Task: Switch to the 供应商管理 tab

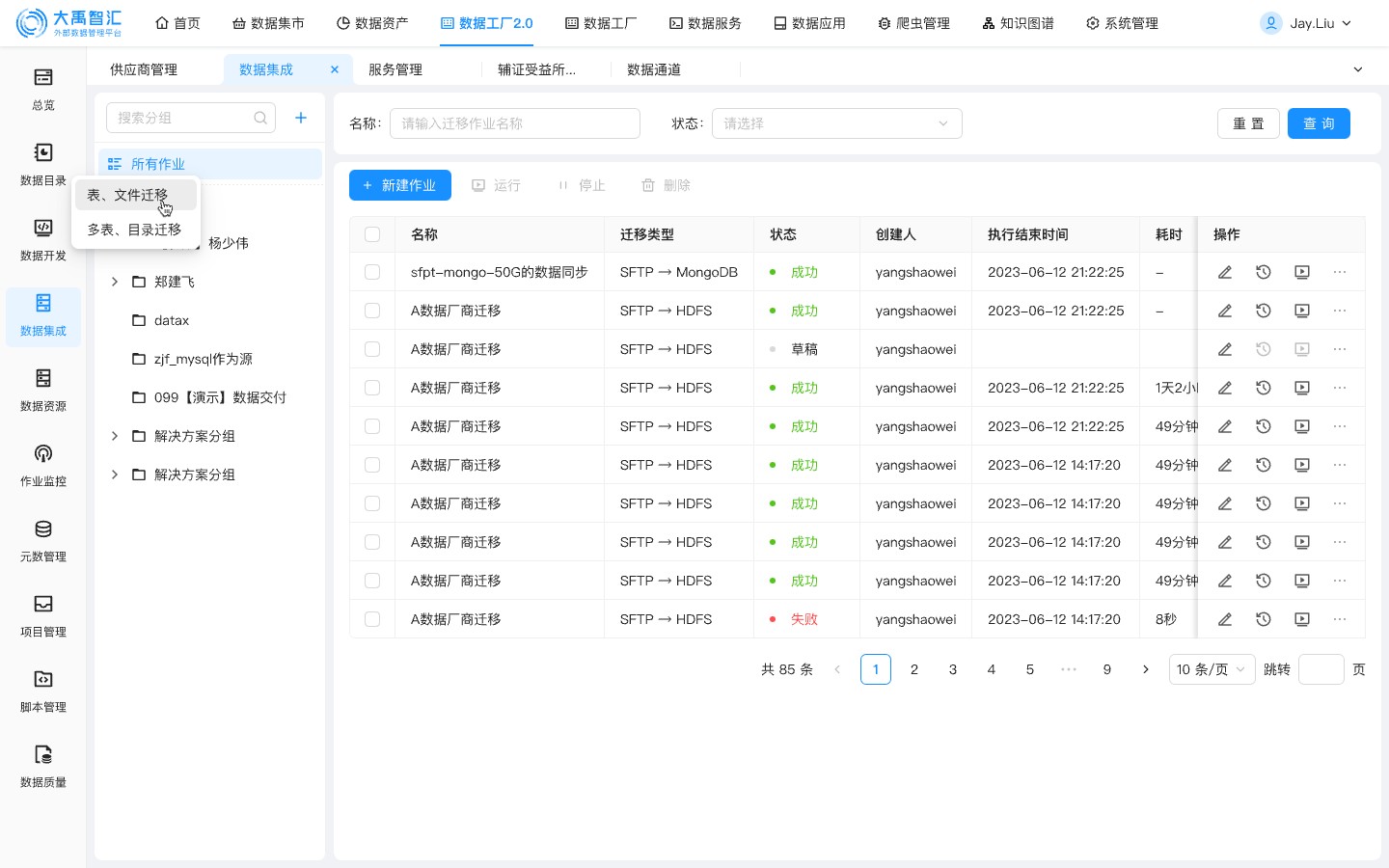Action: [144, 69]
